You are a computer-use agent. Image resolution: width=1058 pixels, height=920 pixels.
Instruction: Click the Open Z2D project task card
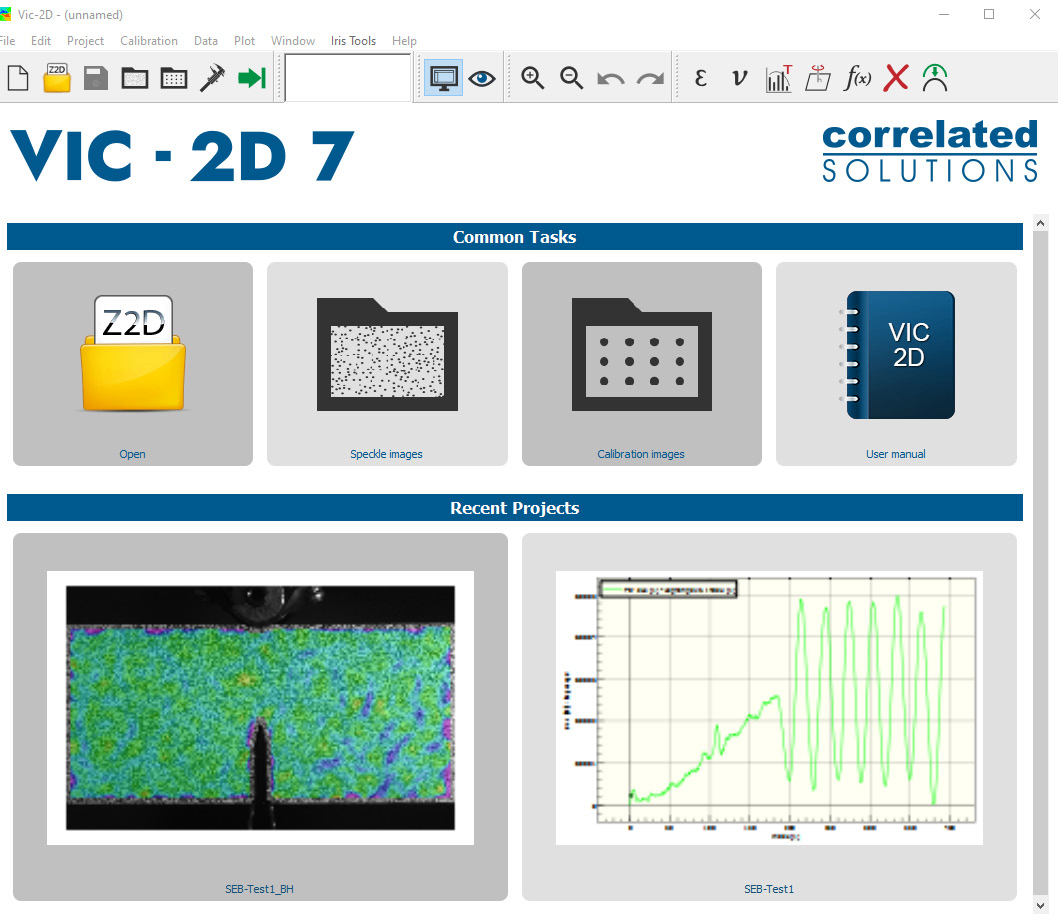coord(133,364)
